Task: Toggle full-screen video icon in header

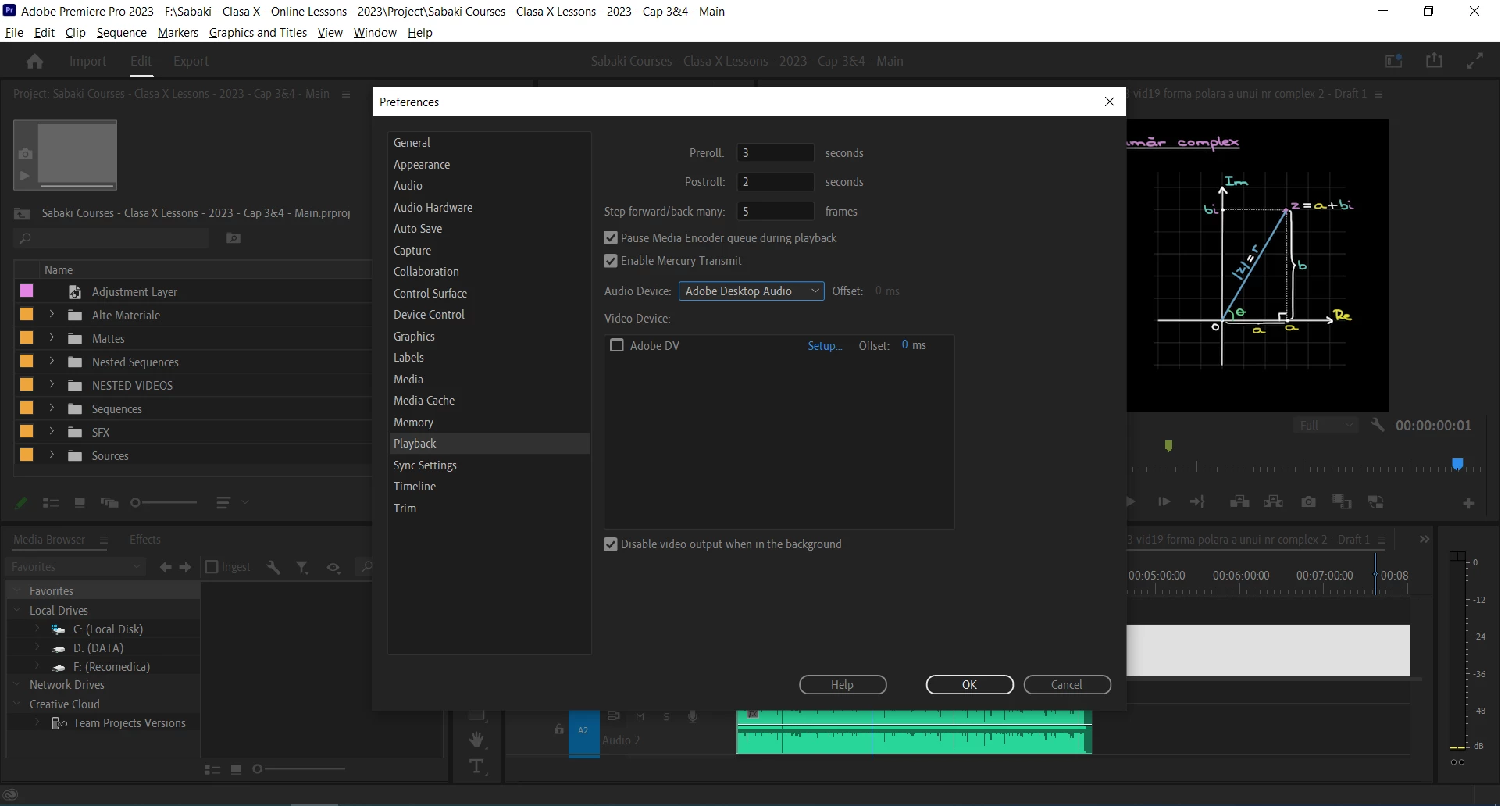Action: [1475, 60]
